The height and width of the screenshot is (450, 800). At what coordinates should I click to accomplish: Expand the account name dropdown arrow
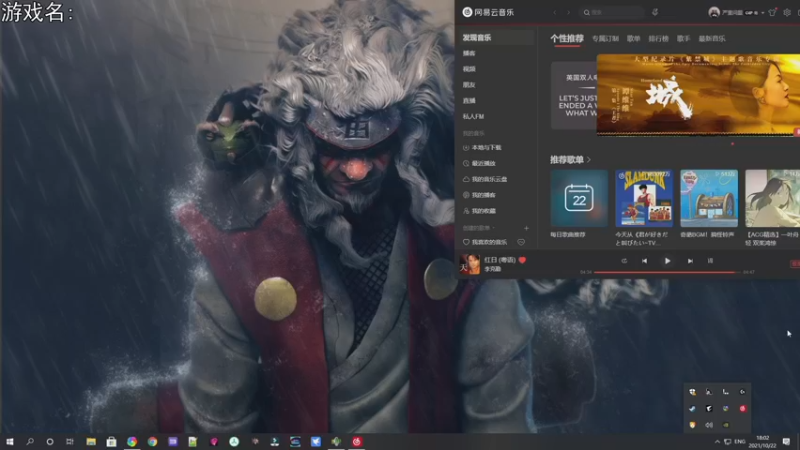[763, 13]
